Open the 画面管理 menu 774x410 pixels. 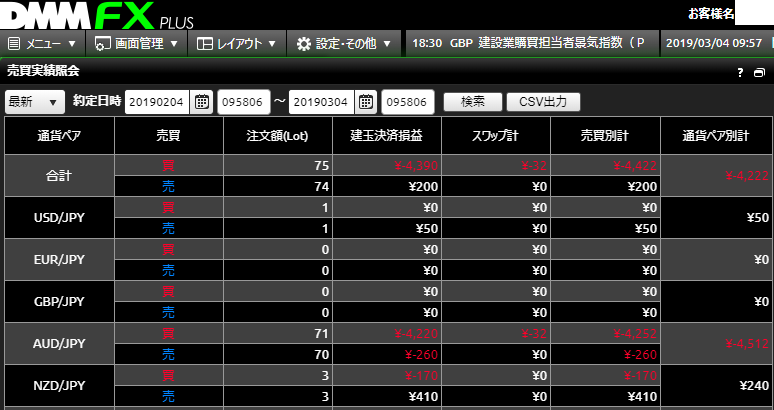(139, 44)
